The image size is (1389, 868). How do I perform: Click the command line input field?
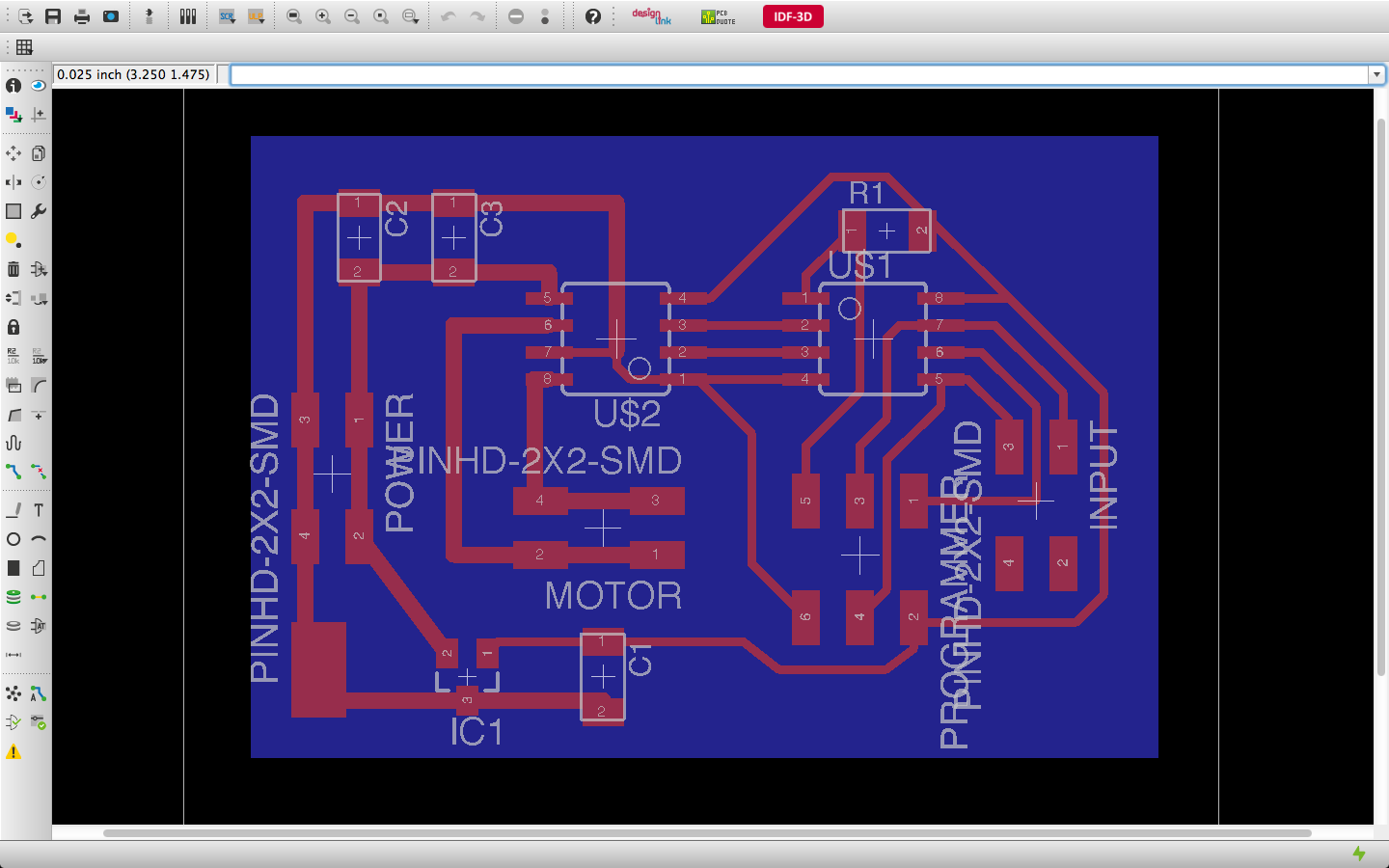(x=800, y=74)
